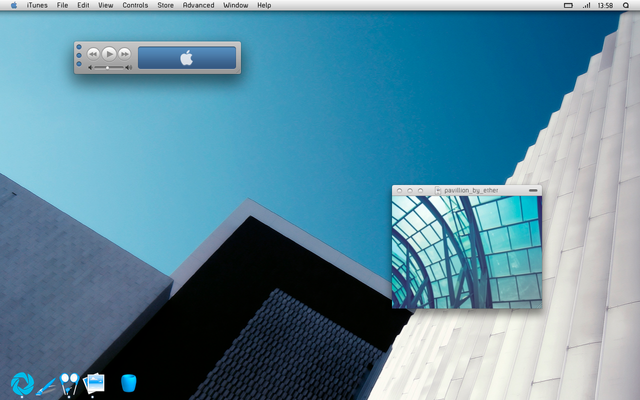
Task: Skip back with iTunes rewind button
Action: [x=93, y=54]
